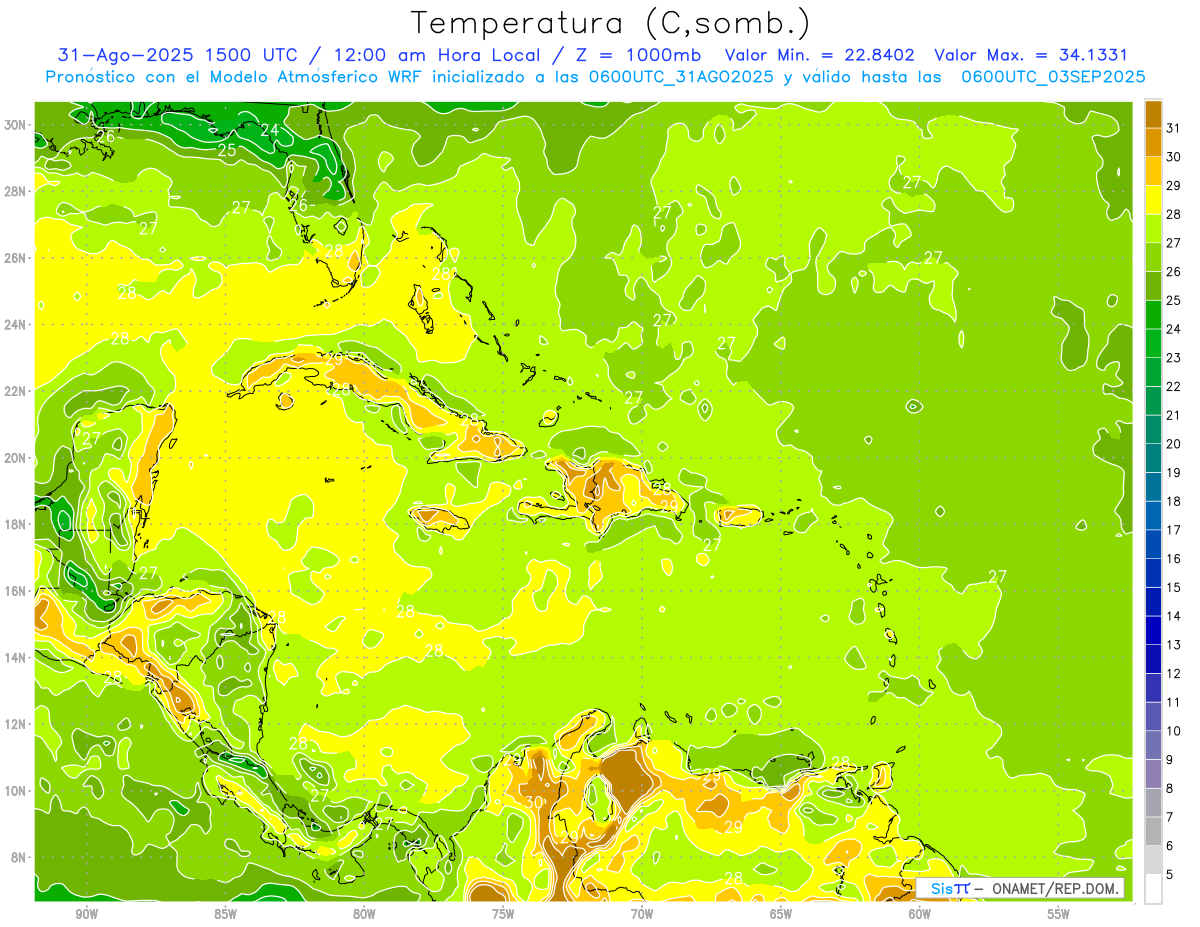The width and height of the screenshot is (1200, 927).
Task: Click the '60W' longitude axis label
Action: (920, 914)
